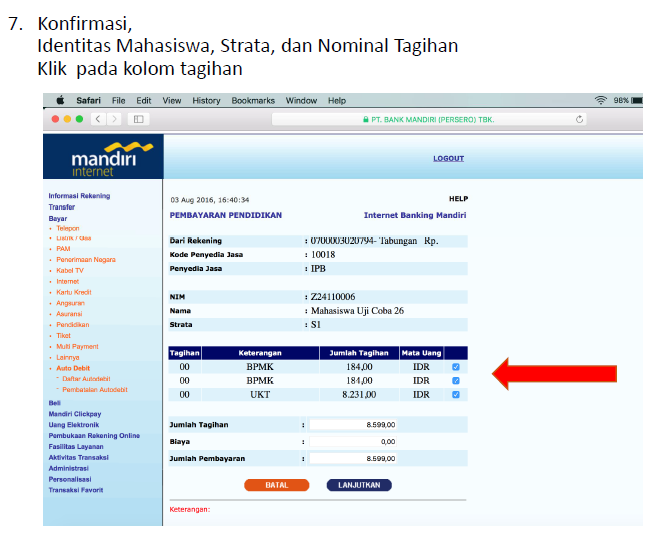This screenshot has height=548, width=672.
Task: Select Pendidikan in the sidebar
Action: coord(72,325)
